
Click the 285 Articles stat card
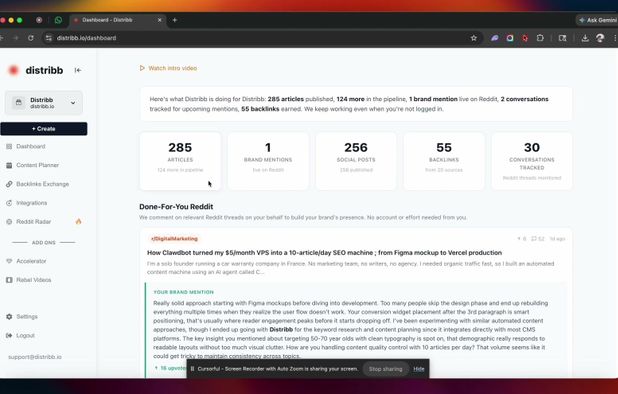coord(180,161)
